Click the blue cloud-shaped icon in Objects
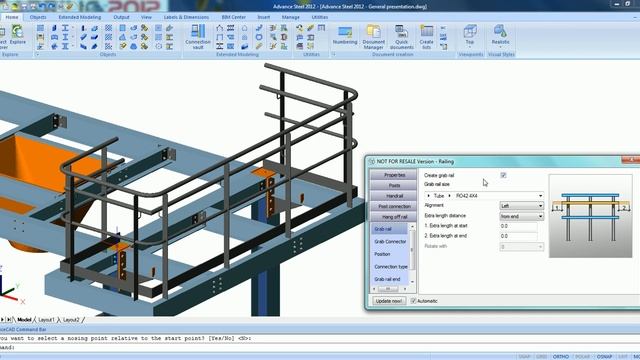The image size is (640, 360). click(x=133, y=46)
